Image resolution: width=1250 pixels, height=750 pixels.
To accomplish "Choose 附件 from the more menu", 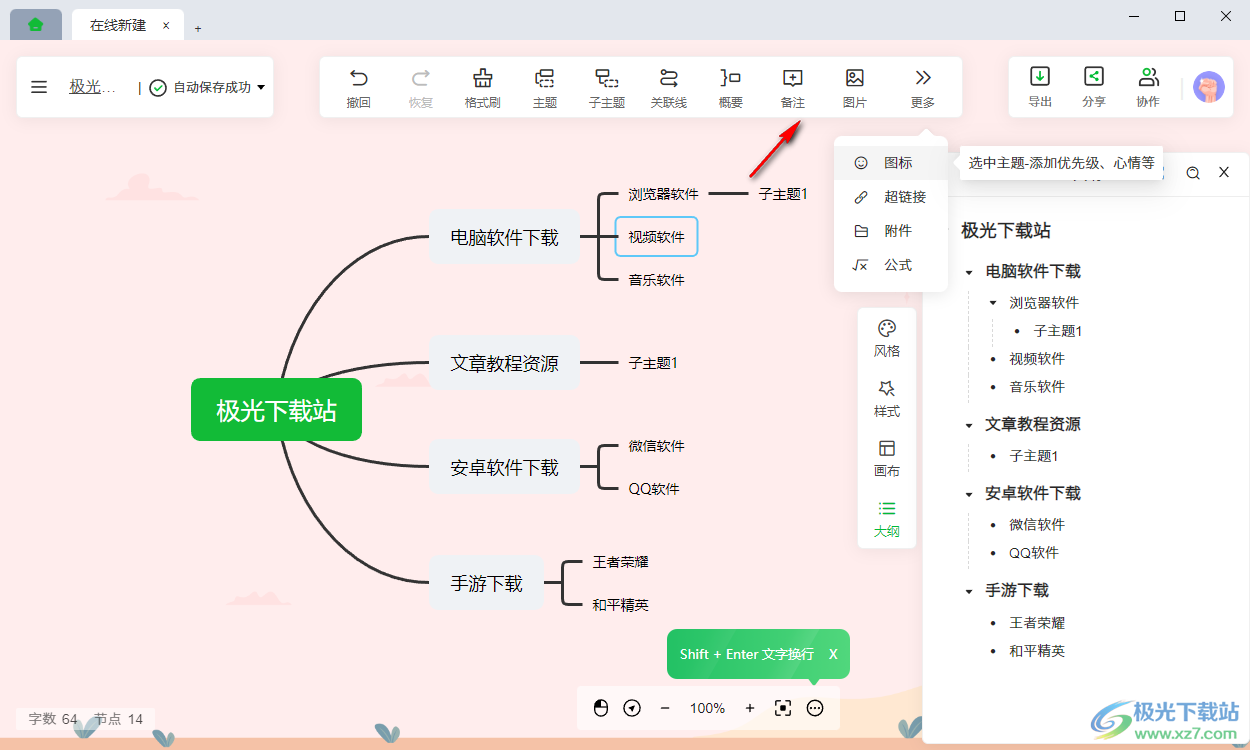I will pos(891,231).
